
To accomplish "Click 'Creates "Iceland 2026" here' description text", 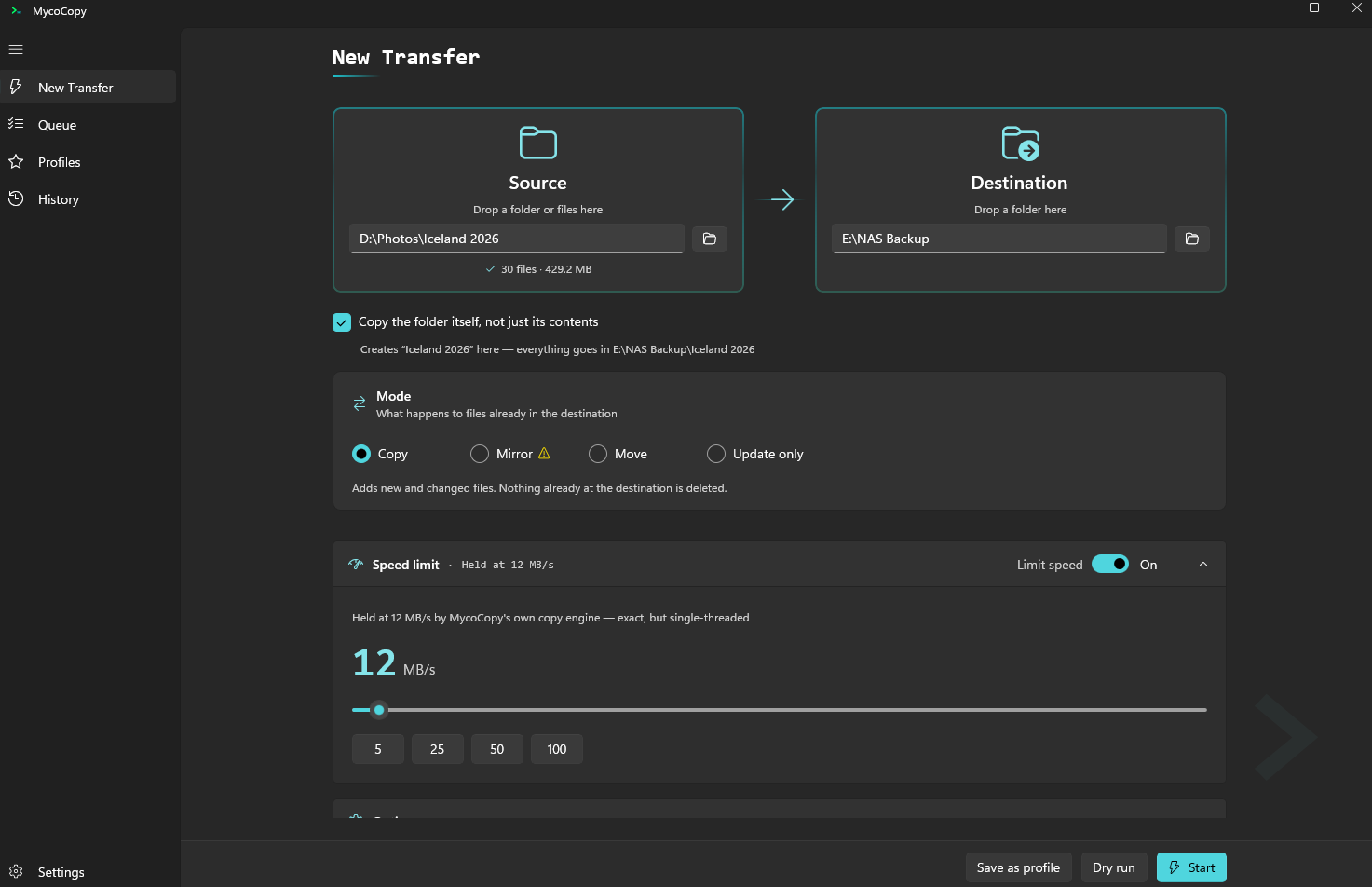I will pos(557,349).
